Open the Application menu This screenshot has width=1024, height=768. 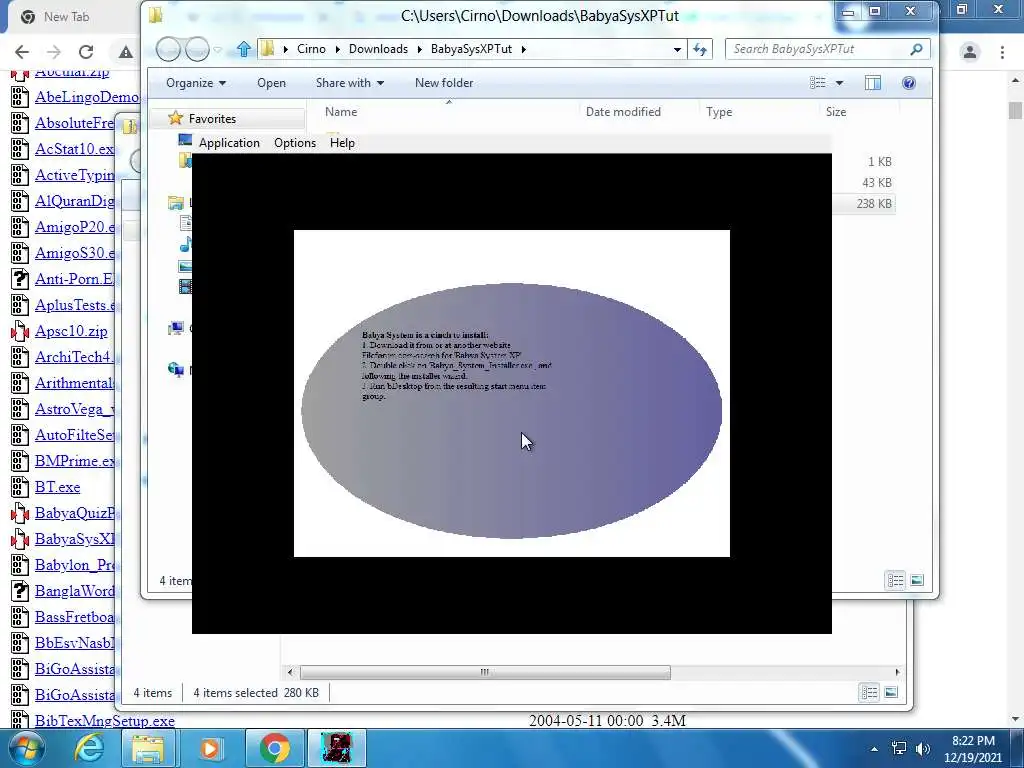click(x=229, y=143)
